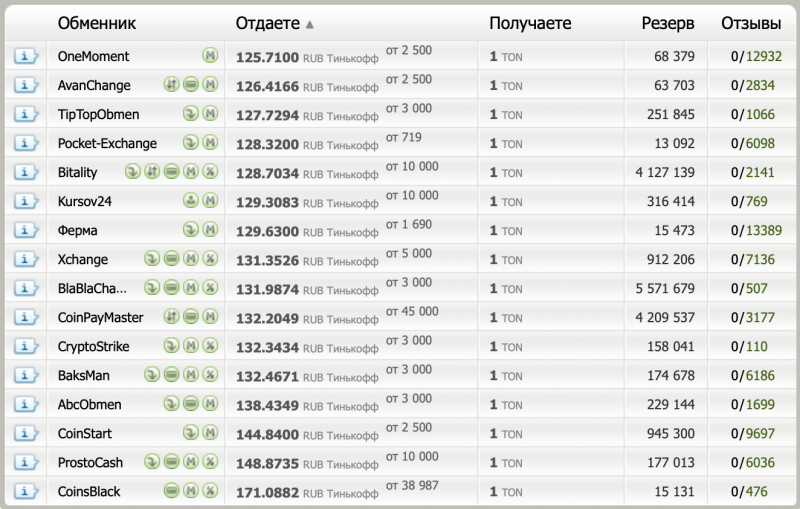Click info icon of CoinPayMaster row
This screenshot has width=800, height=509.
(x=26, y=317)
